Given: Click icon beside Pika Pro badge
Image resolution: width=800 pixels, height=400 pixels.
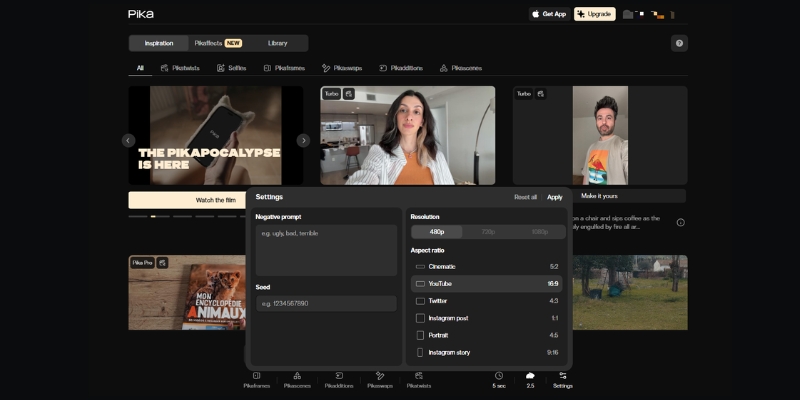Looking at the screenshot, I should click(162, 263).
